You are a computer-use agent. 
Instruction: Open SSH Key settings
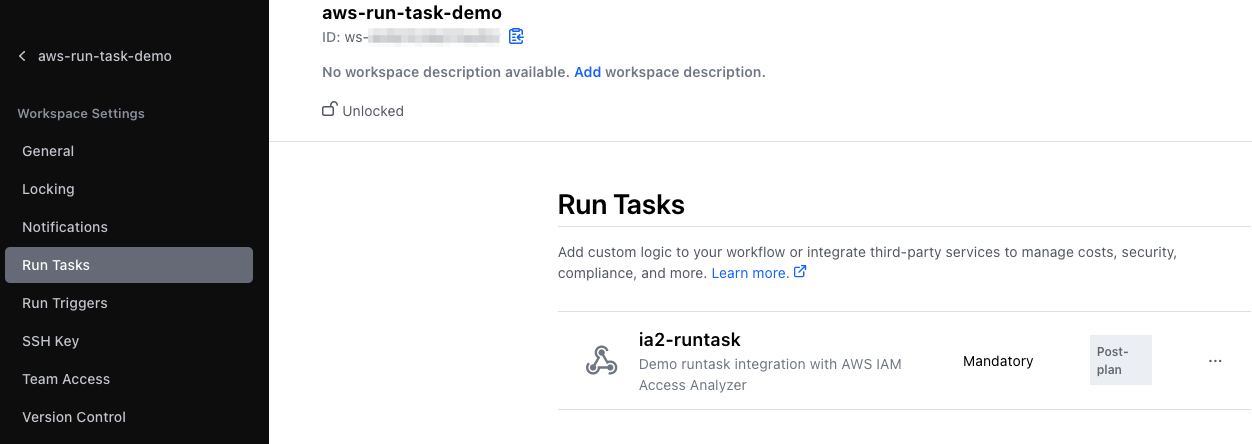[x=129, y=341]
